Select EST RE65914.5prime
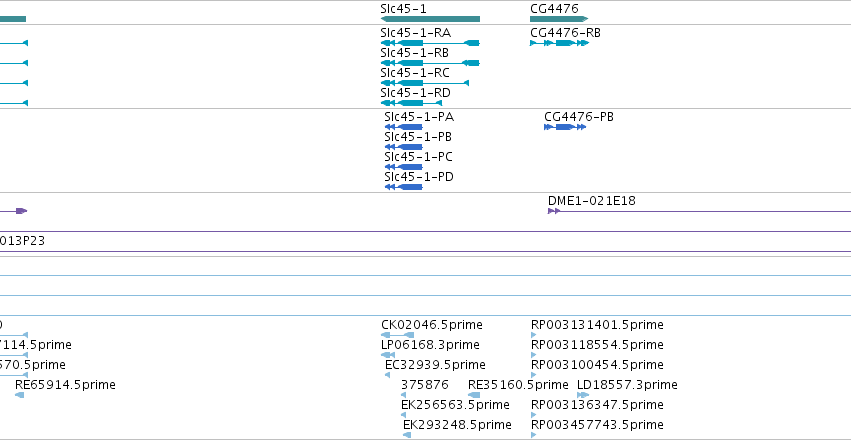The height and width of the screenshot is (440, 851). 65,385
